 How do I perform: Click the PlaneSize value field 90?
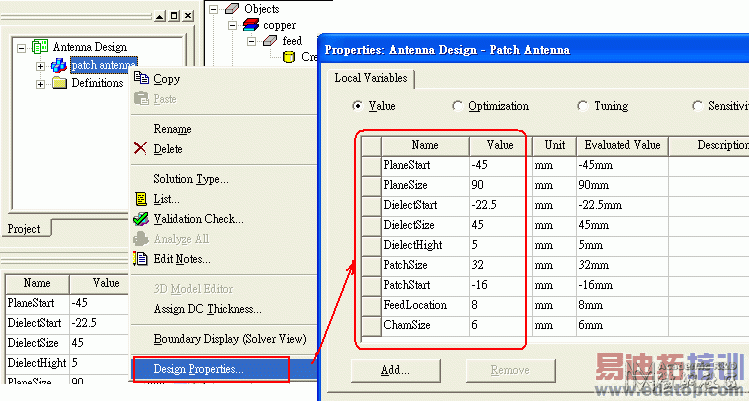coord(500,185)
